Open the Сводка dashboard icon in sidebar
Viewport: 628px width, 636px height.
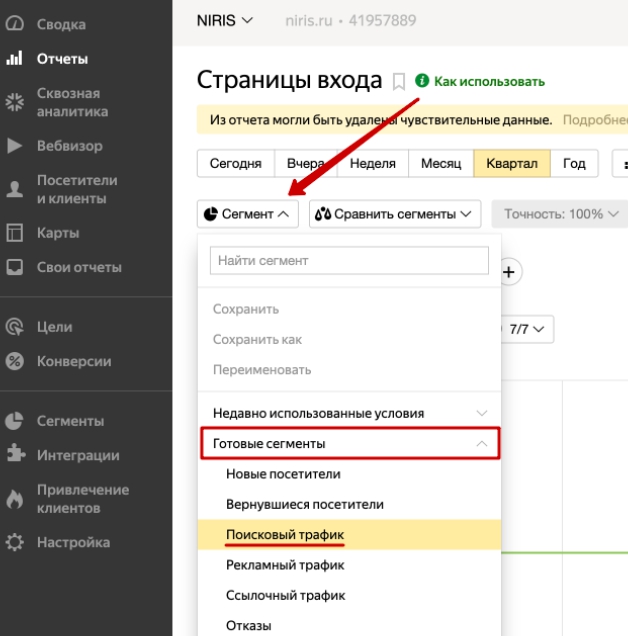(14, 24)
